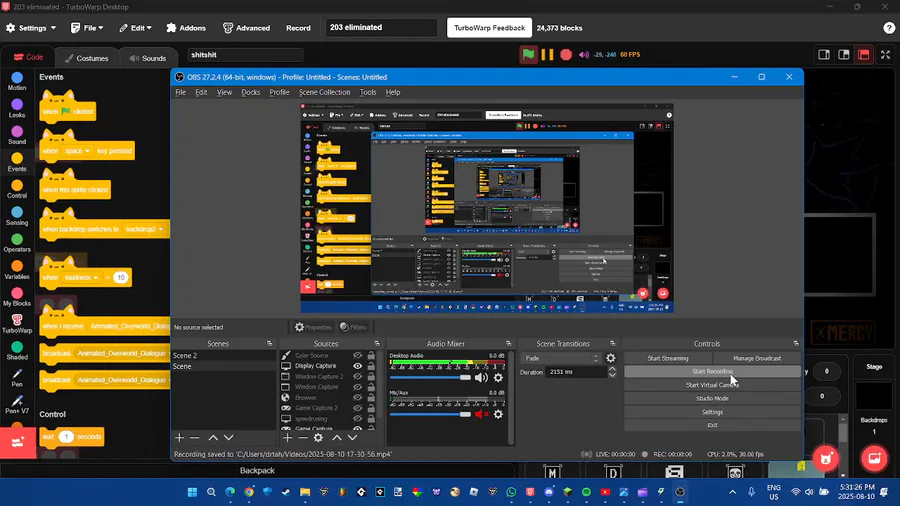Open Mic/Aux settings gear
The image size is (900, 506).
coord(498,414)
